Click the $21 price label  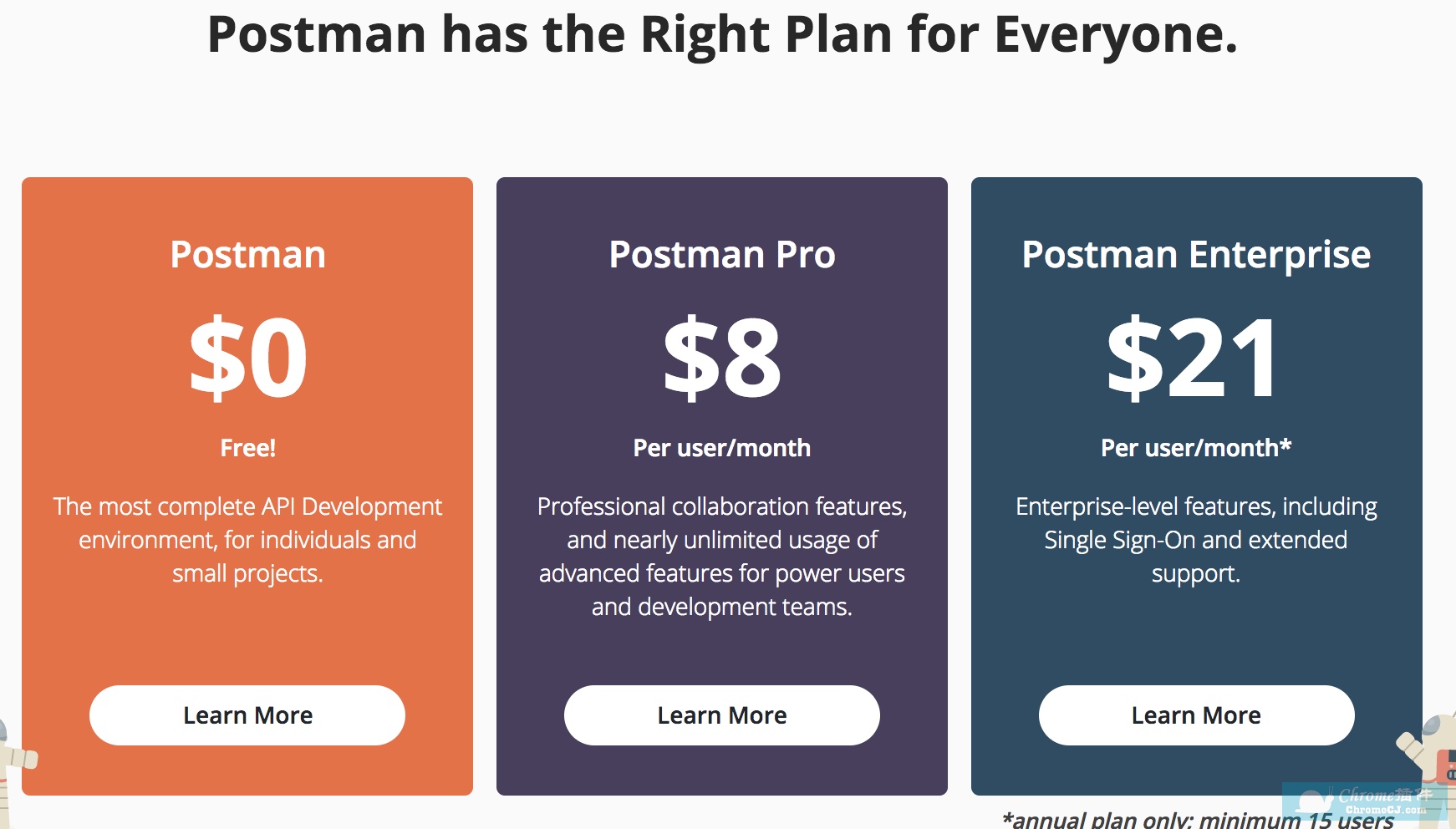click(1193, 358)
